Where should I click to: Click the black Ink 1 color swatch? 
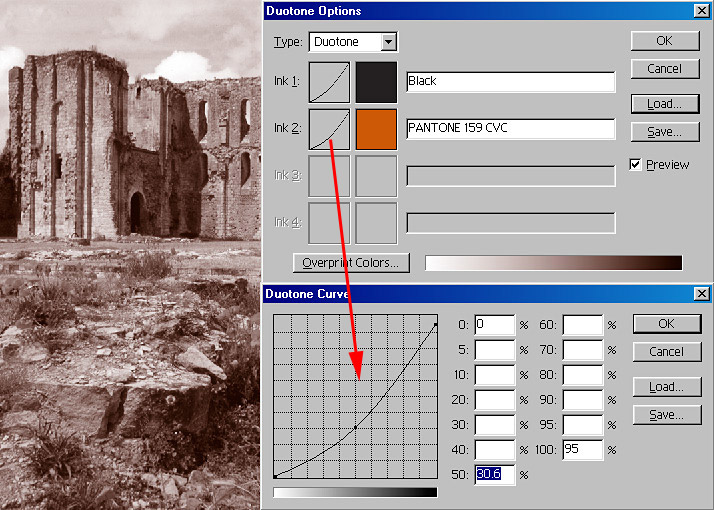tap(376, 82)
